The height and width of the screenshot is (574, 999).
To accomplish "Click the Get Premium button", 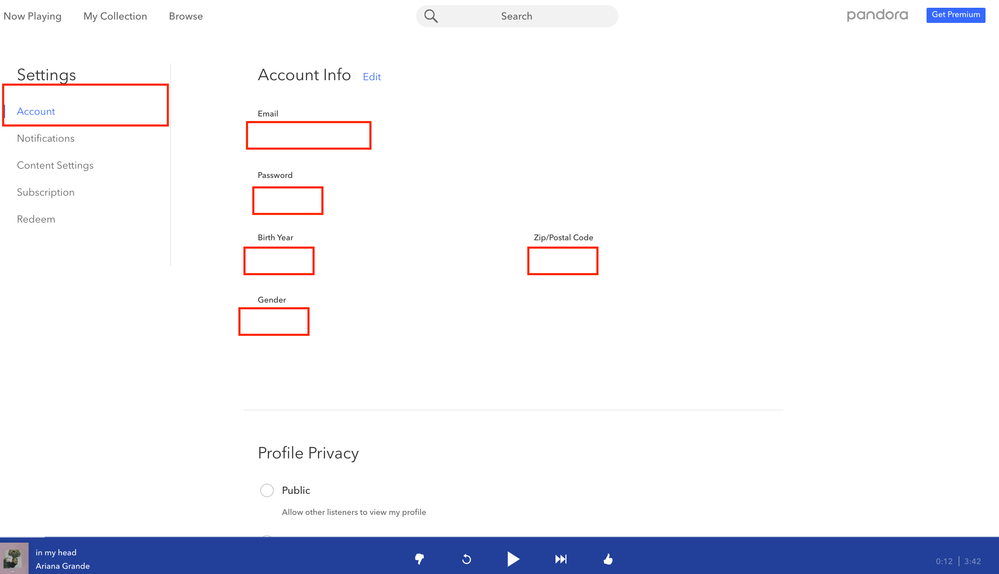I will [x=956, y=15].
